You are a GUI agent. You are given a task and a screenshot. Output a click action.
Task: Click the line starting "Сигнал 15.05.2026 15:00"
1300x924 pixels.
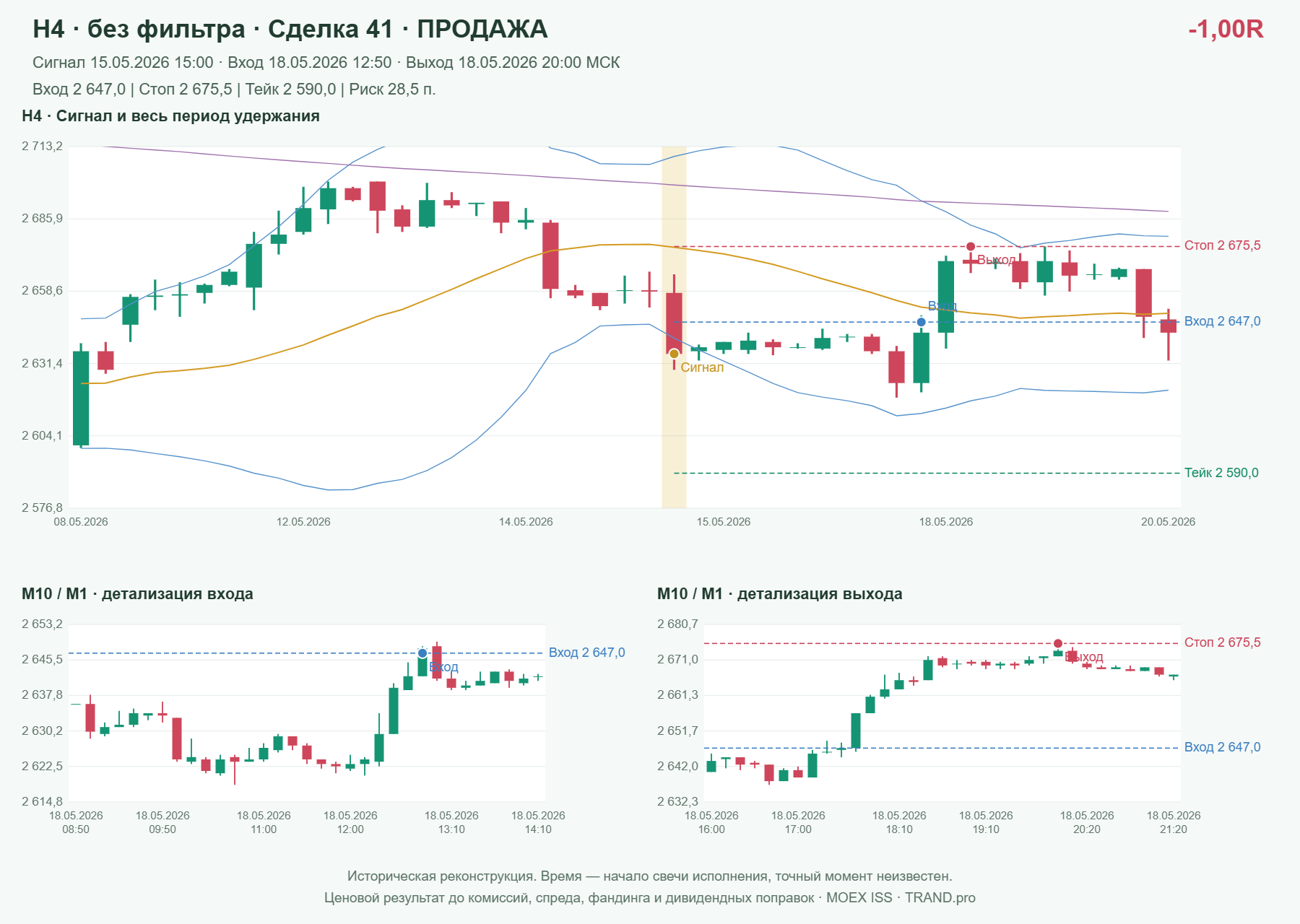326,63
